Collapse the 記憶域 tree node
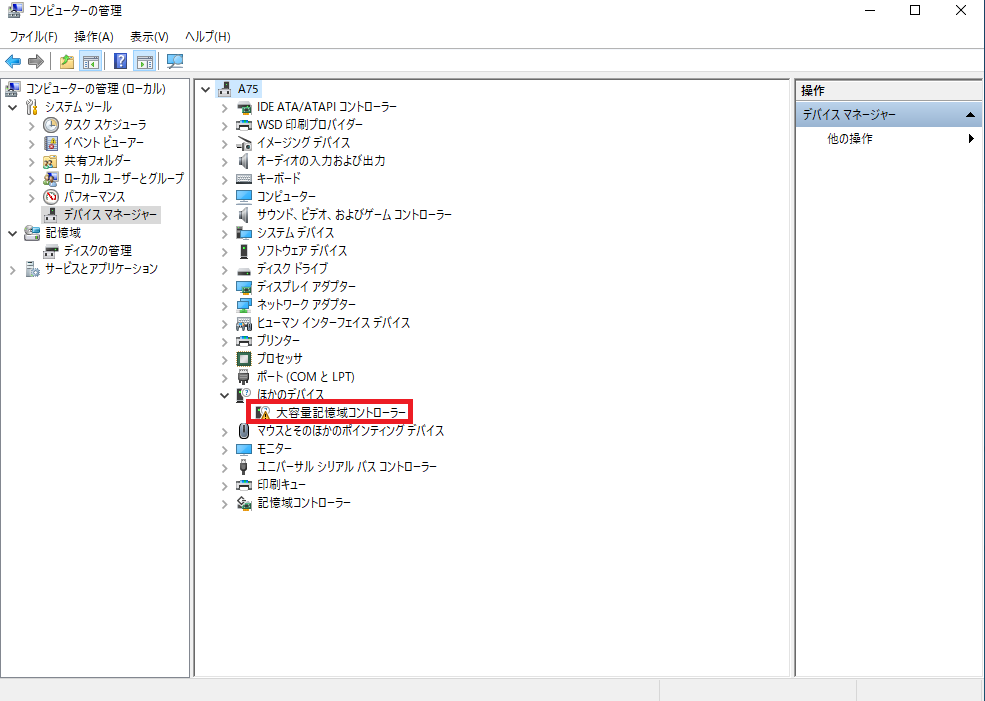985x701 pixels. point(13,234)
